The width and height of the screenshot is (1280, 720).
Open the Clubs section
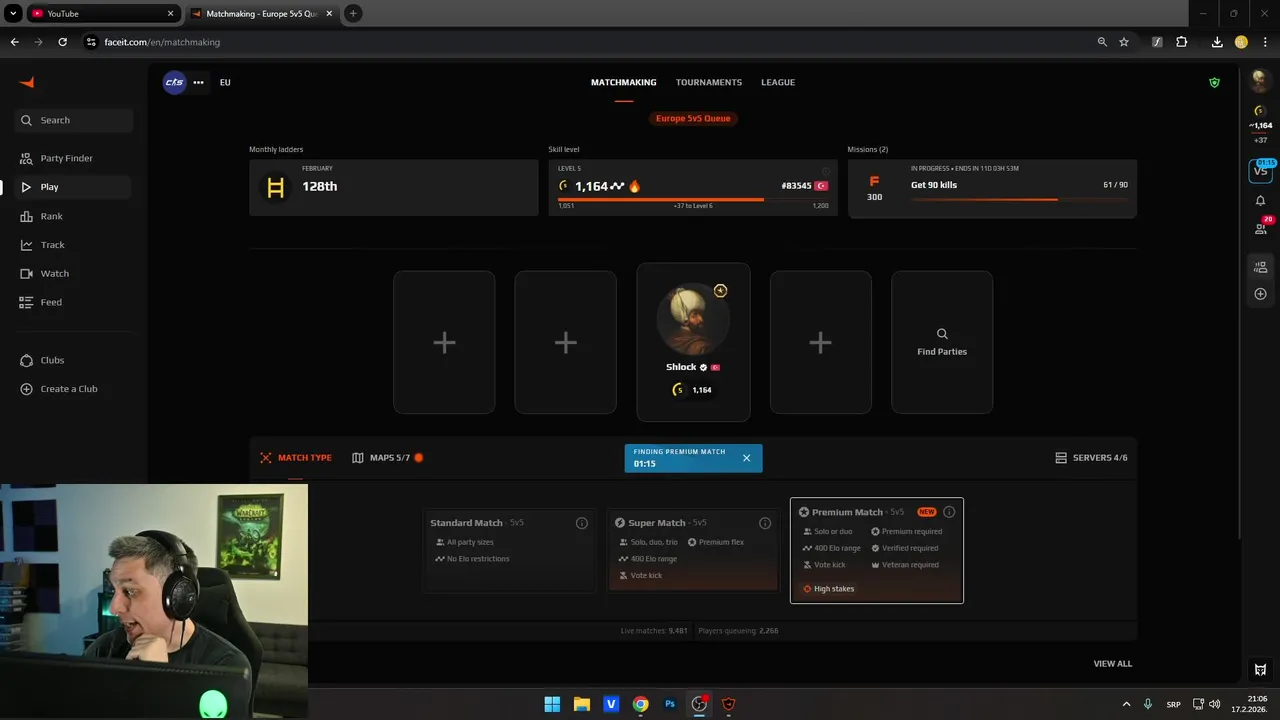click(x=74, y=360)
